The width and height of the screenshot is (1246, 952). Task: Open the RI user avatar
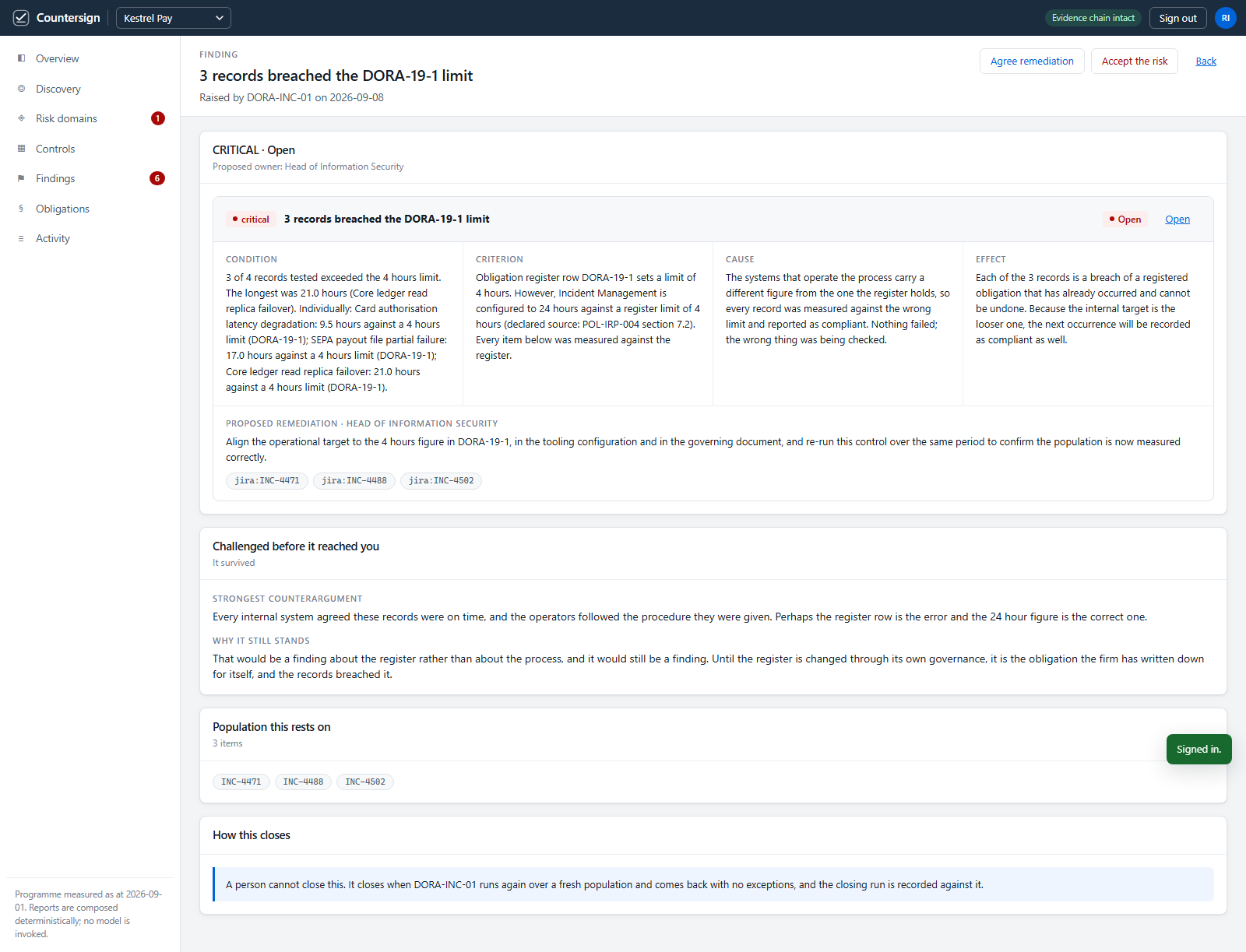click(x=1226, y=18)
